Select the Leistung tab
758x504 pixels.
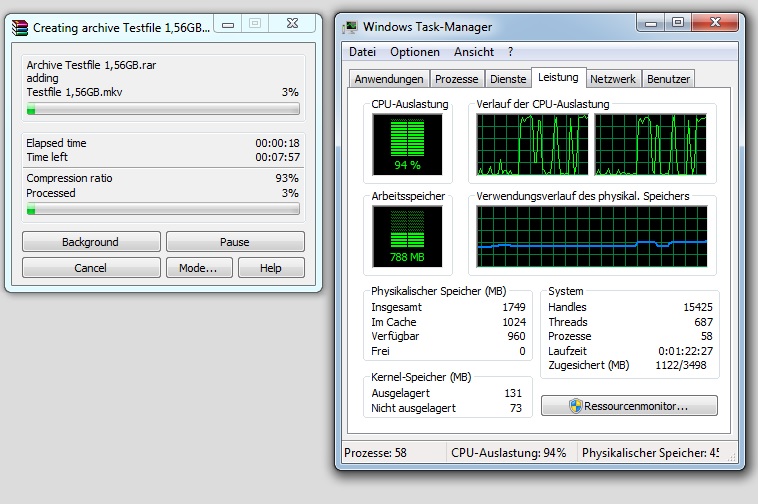tap(558, 77)
